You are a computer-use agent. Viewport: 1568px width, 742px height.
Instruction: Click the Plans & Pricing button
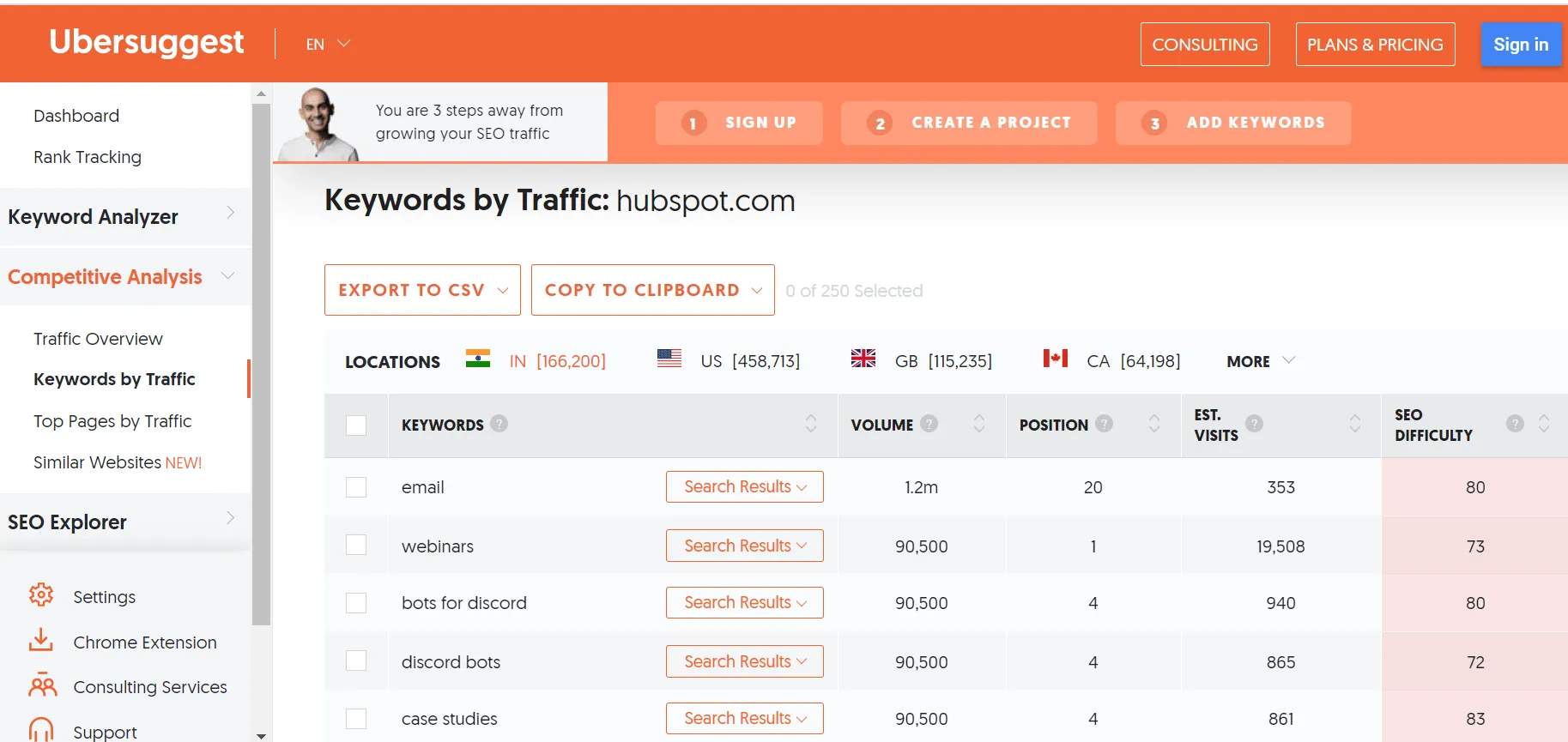click(x=1375, y=45)
